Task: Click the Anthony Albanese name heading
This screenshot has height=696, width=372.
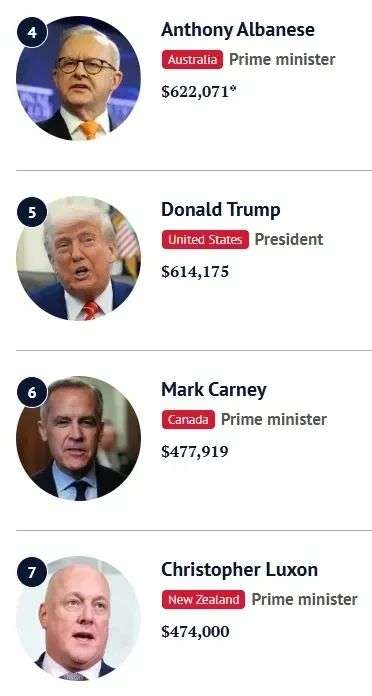Action: click(238, 30)
